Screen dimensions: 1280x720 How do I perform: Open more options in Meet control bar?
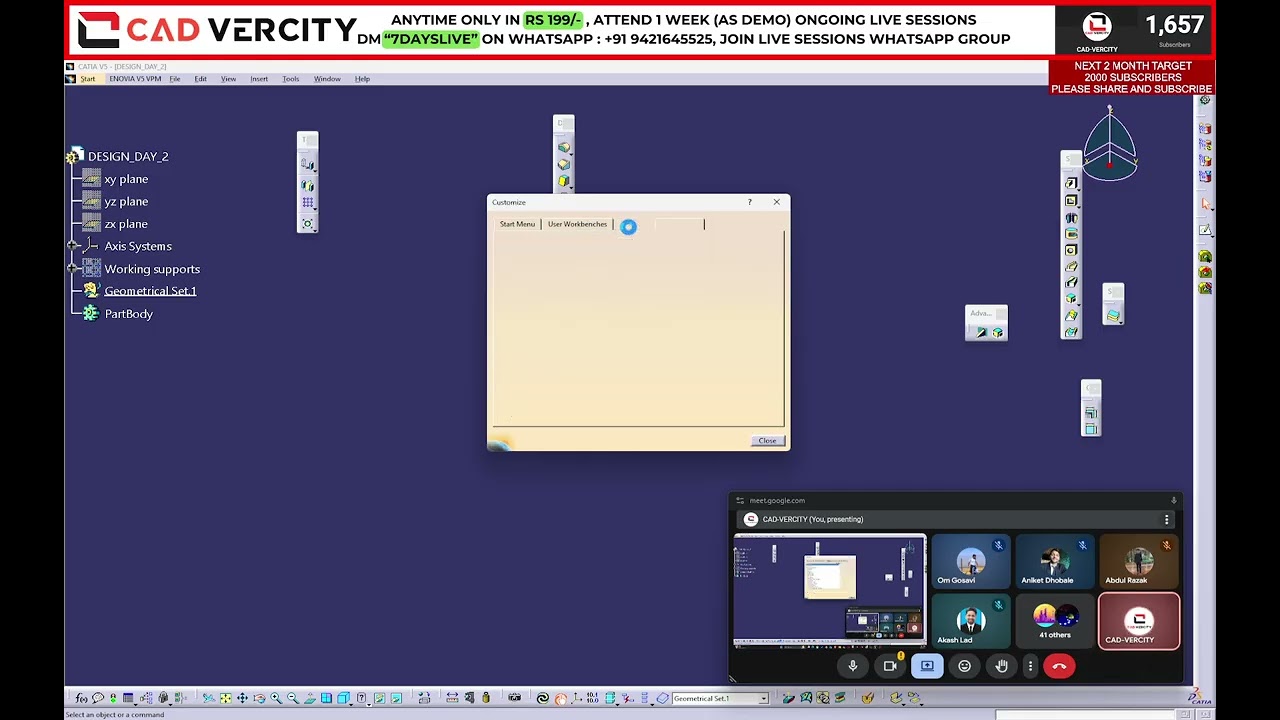(1030, 666)
